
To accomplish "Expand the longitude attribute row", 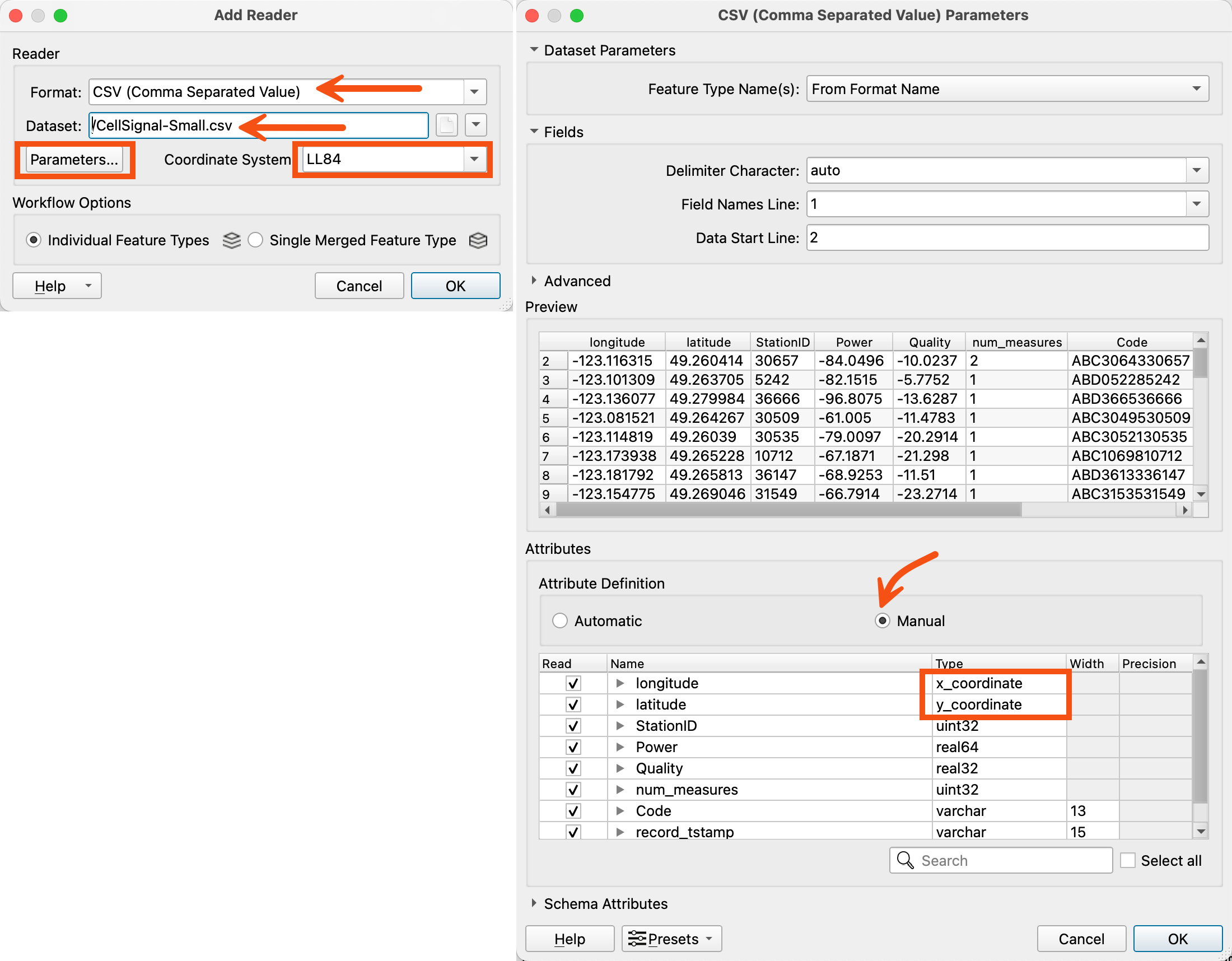I will 620,684.
